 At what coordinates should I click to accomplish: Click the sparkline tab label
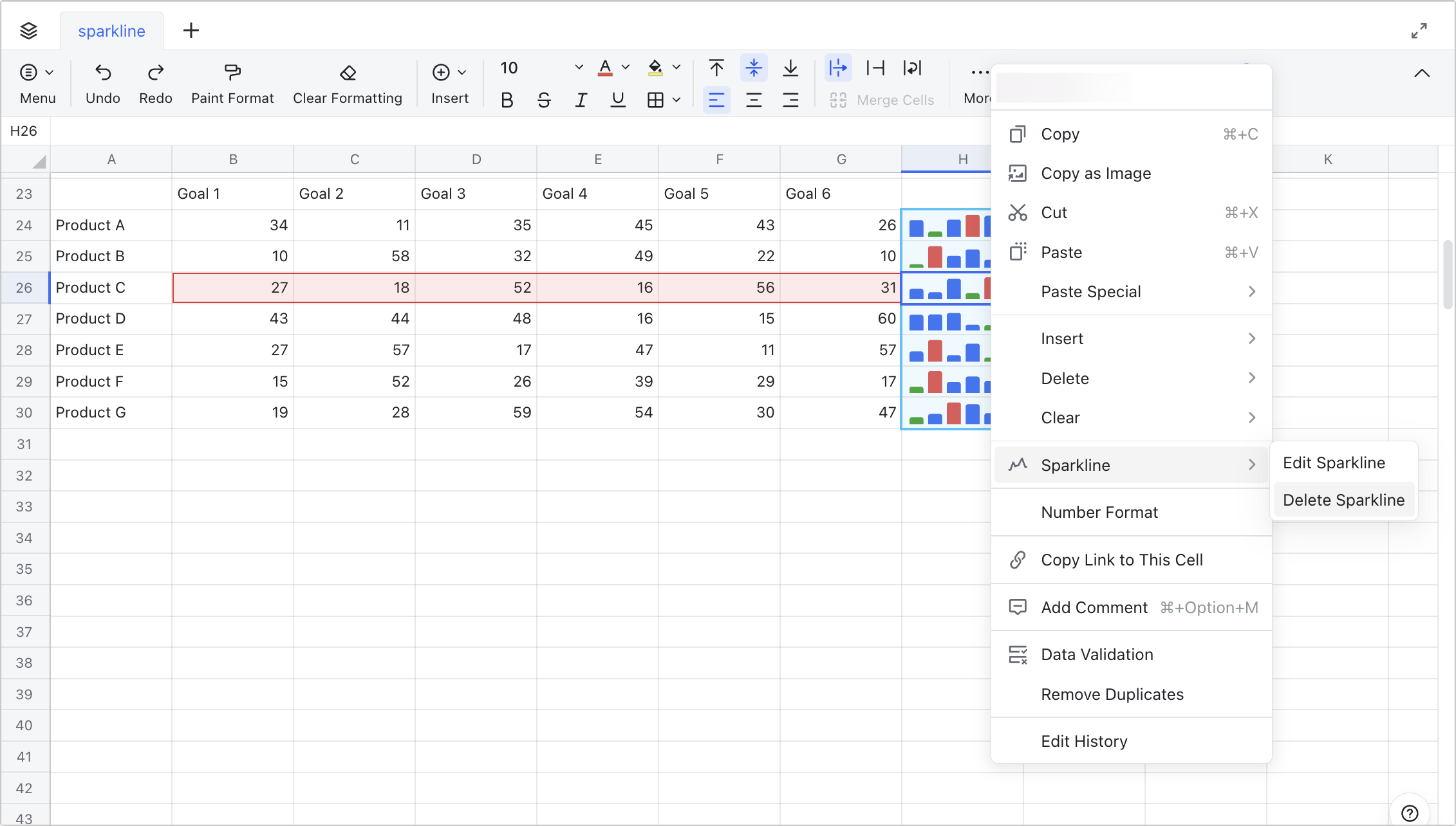click(x=111, y=30)
